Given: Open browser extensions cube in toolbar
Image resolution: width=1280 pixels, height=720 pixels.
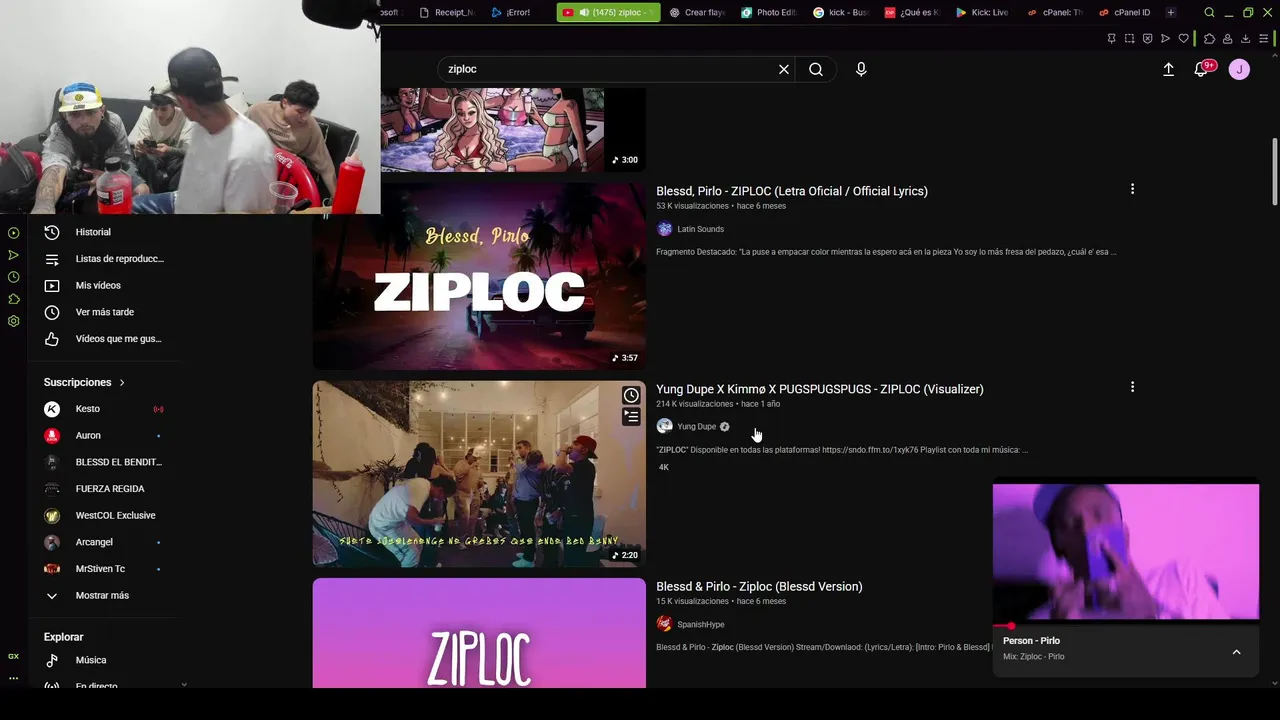Looking at the screenshot, I should (1209, 39).
